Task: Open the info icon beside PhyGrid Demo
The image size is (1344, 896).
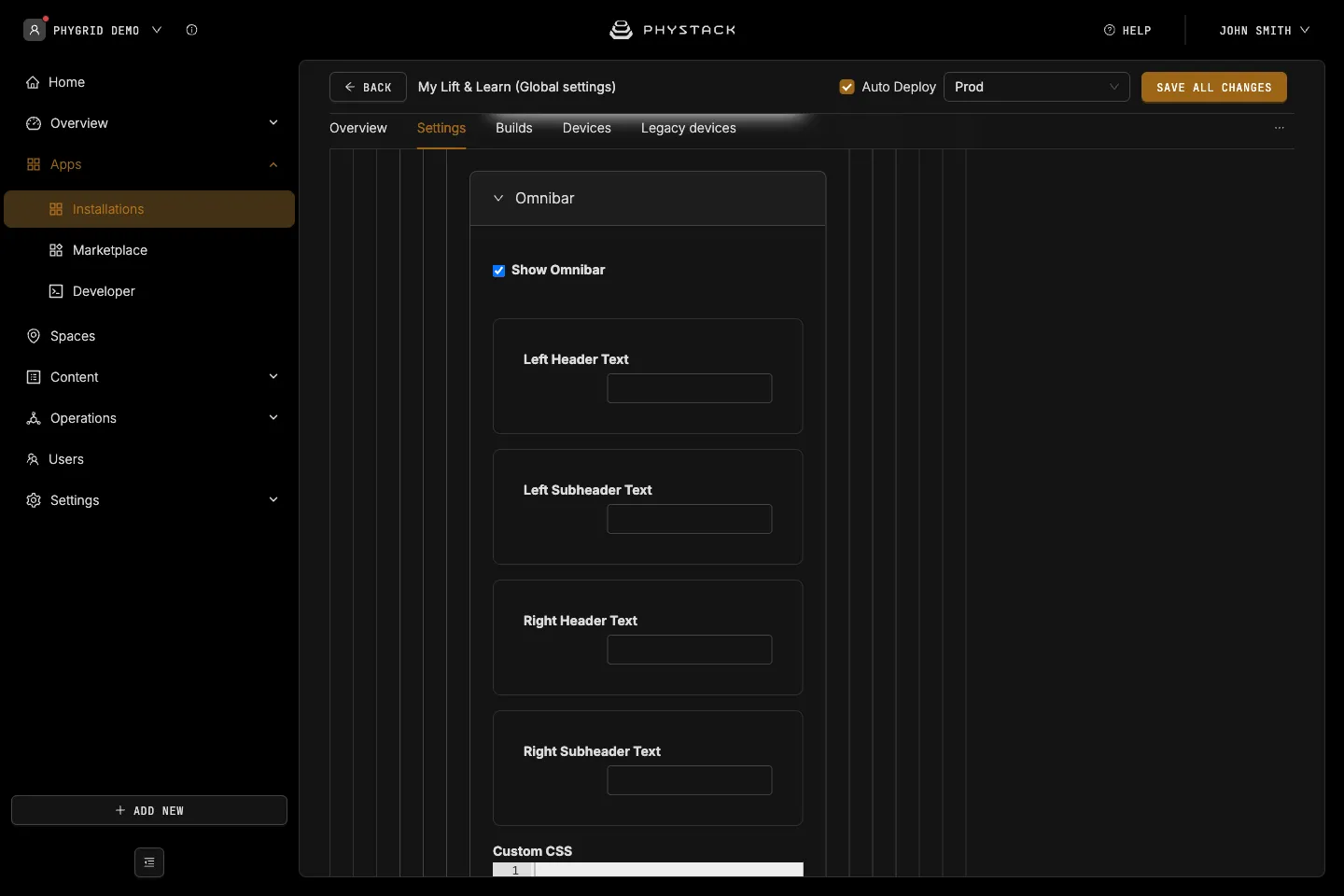Action: [x=192, y=30]
